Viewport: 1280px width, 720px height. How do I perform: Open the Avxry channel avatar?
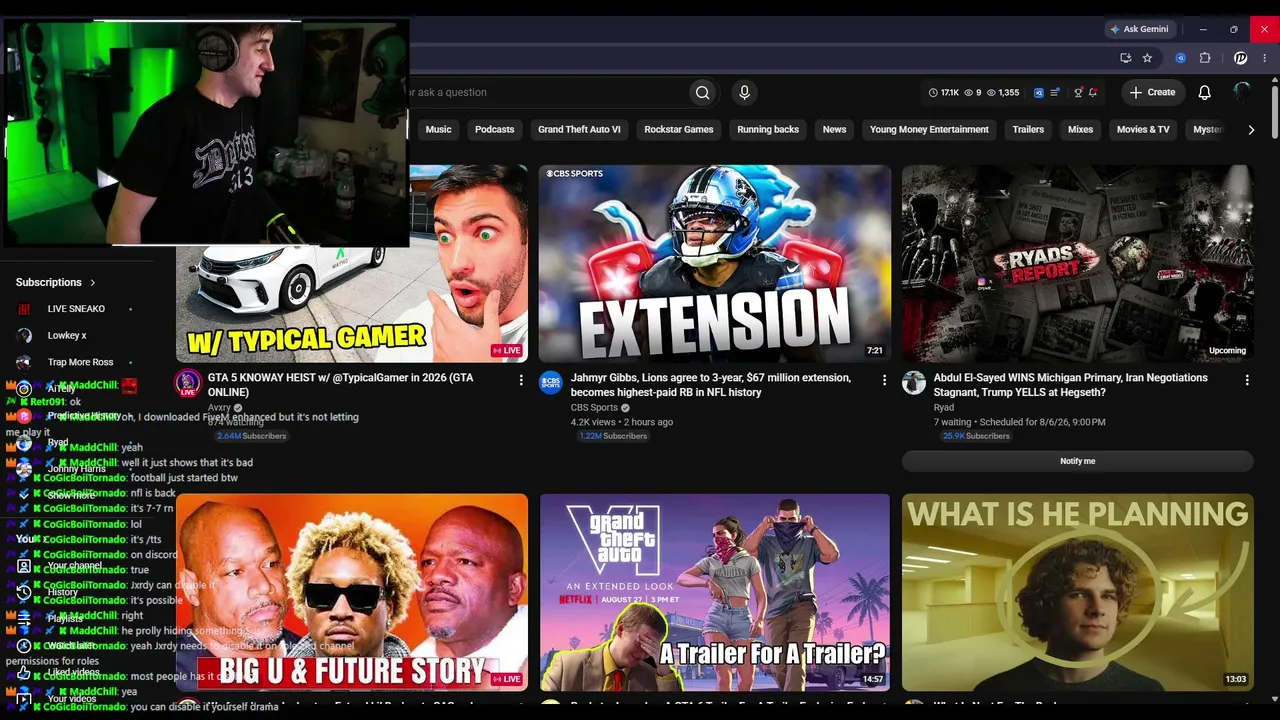point(188,383)
